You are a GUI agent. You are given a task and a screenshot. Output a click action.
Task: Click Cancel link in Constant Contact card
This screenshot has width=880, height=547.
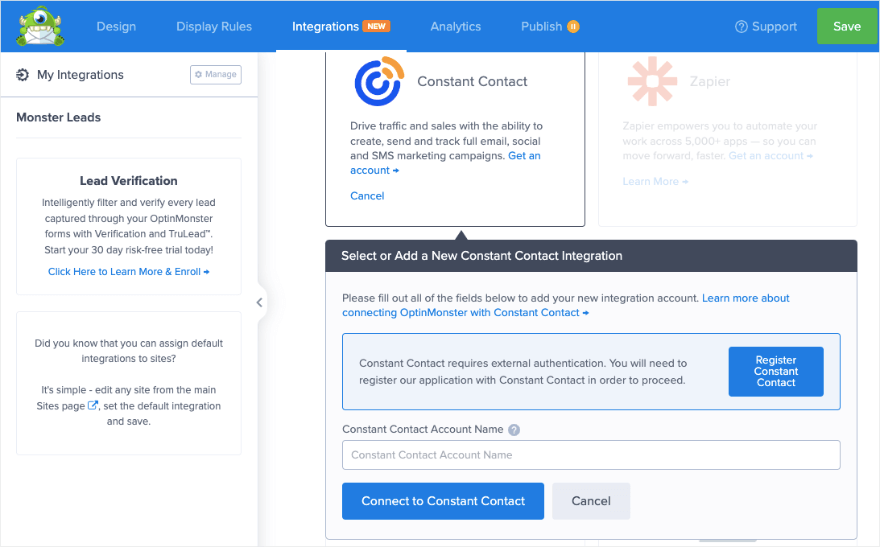pyautogui.click(x=367, y=196)
